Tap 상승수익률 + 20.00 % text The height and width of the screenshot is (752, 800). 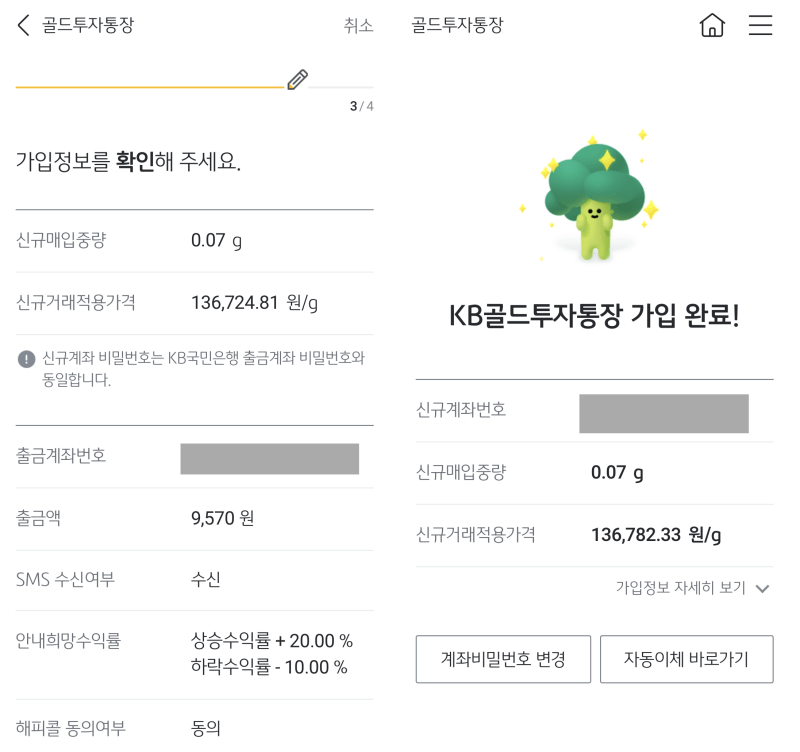(271, 640)
